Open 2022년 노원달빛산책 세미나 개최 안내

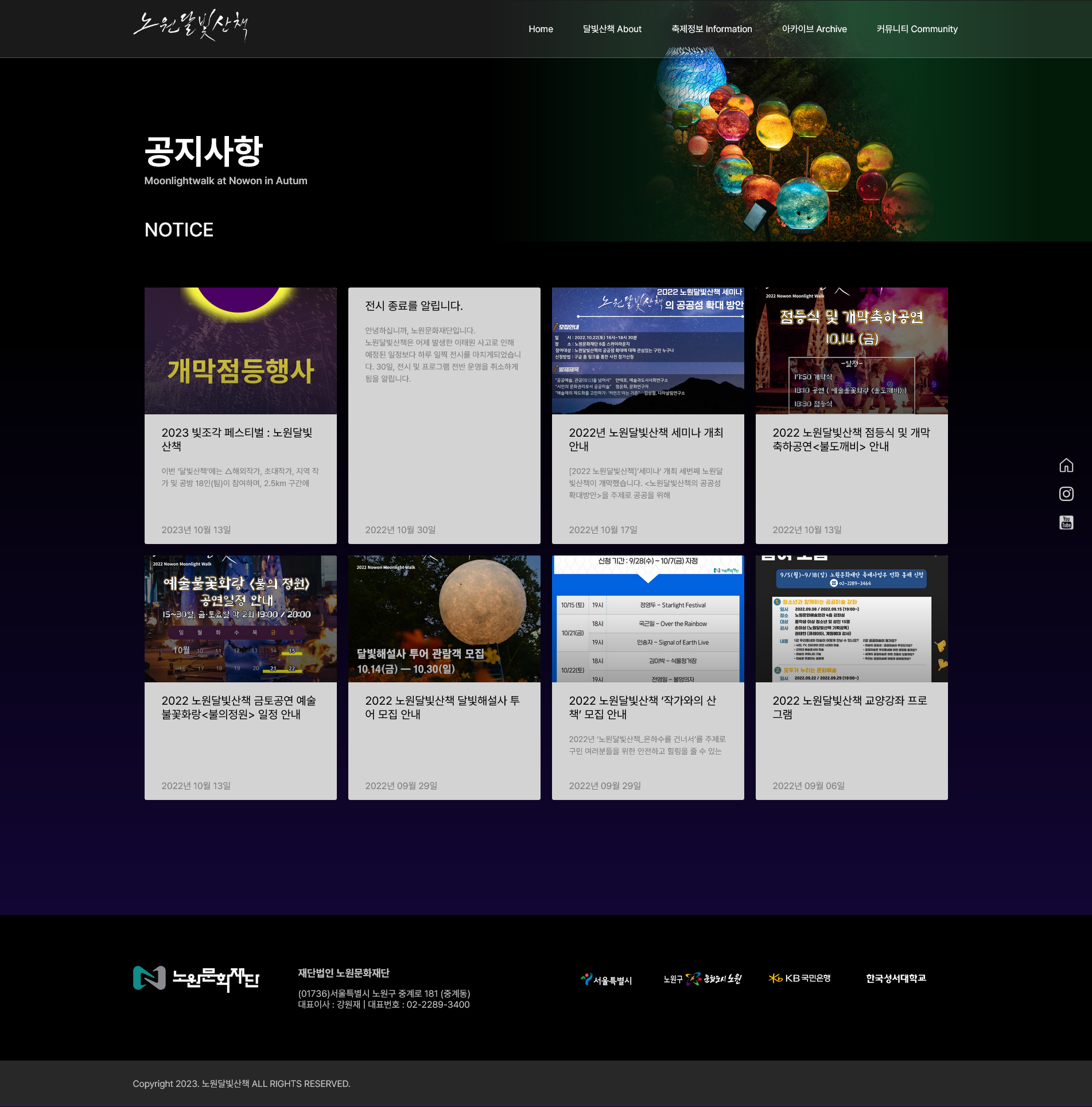646,439
